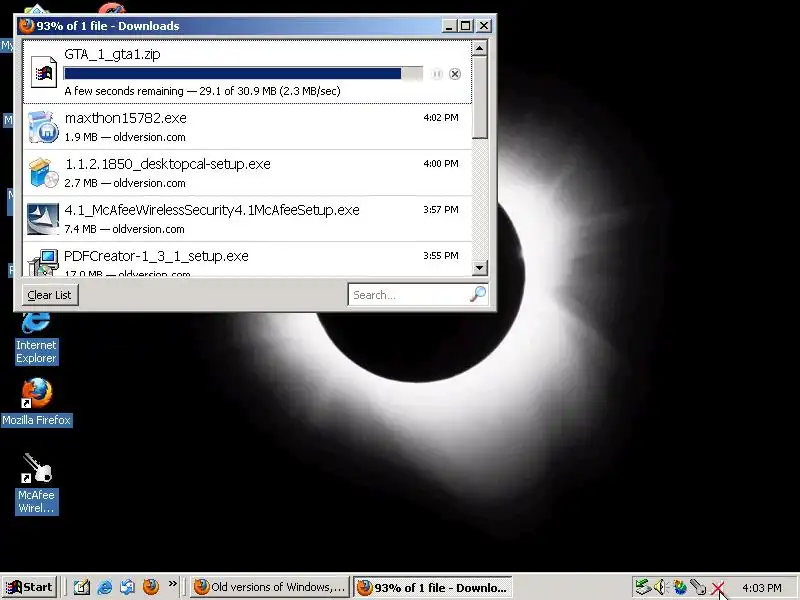Select the McAfee Wireless desktop shortcut
The width and height of the screenshot is (800, 600).
[x=36, y=485]
